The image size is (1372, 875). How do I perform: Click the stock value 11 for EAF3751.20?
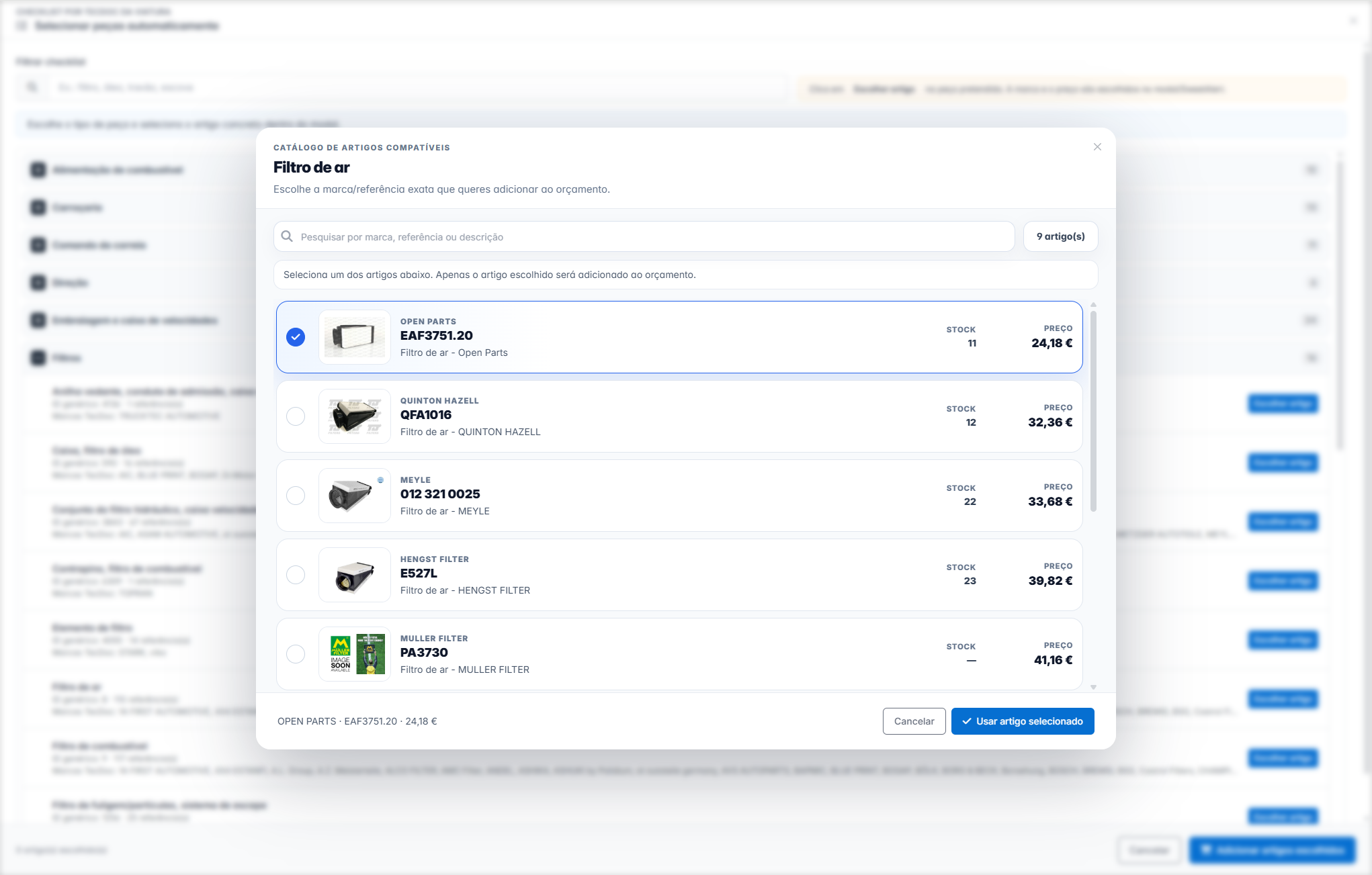972,343
